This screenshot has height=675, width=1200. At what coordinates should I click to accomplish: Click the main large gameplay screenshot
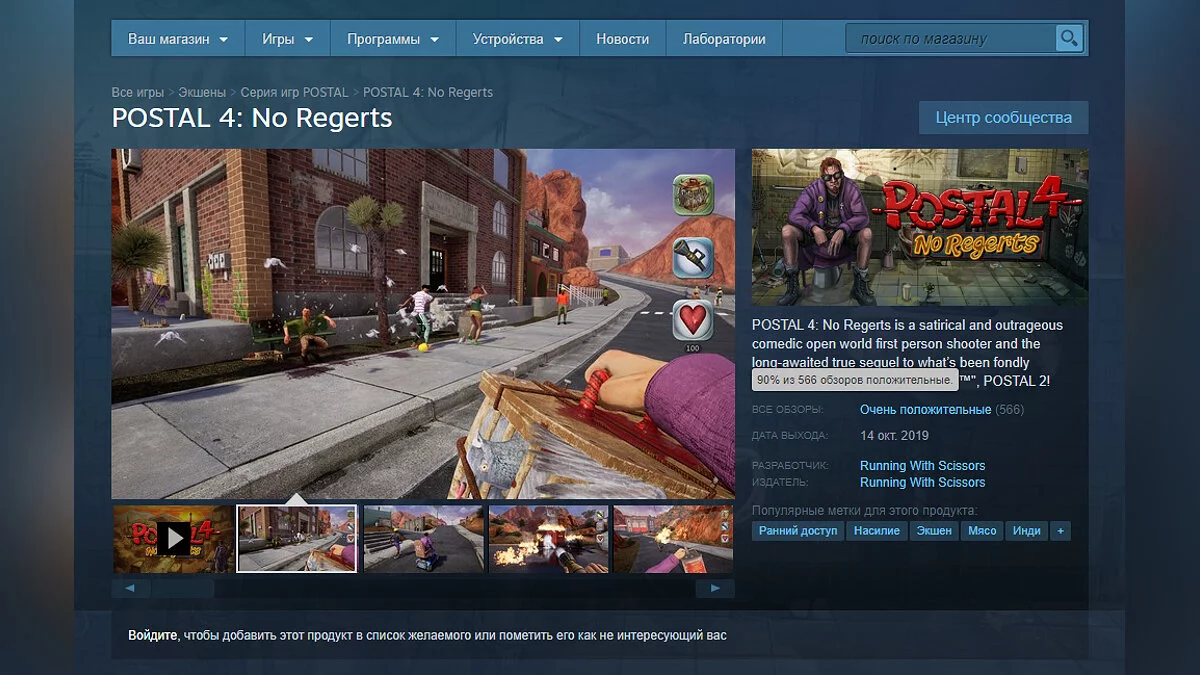[423, 323]
